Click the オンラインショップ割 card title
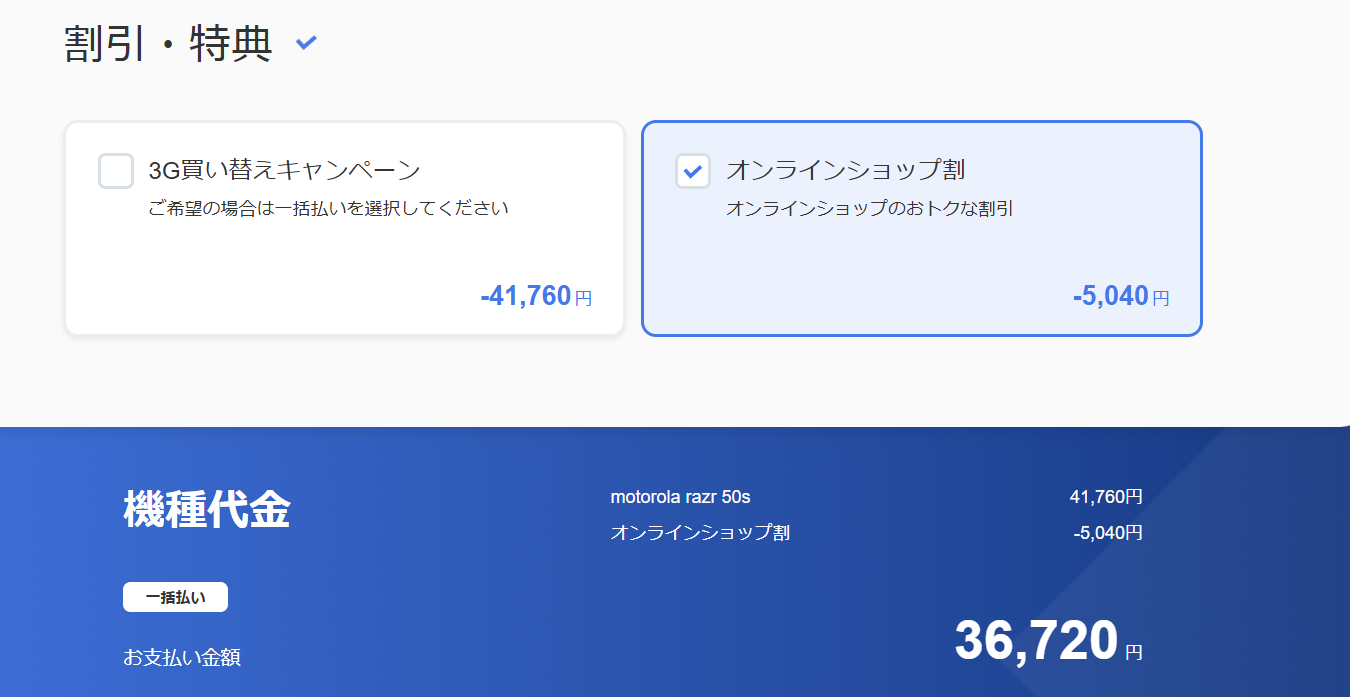 tap(845, 170)
